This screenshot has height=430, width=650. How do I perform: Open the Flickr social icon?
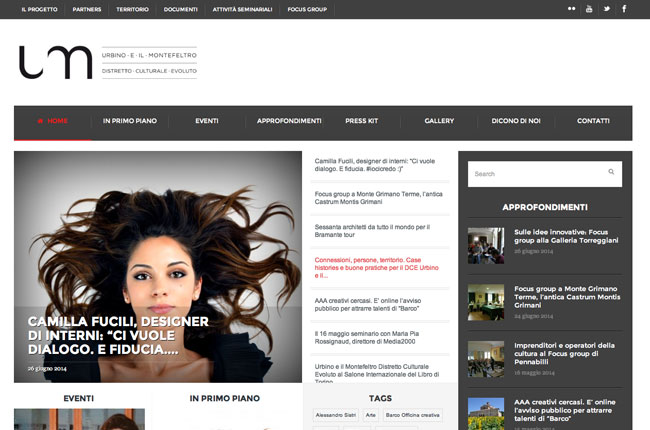point(571,9)
